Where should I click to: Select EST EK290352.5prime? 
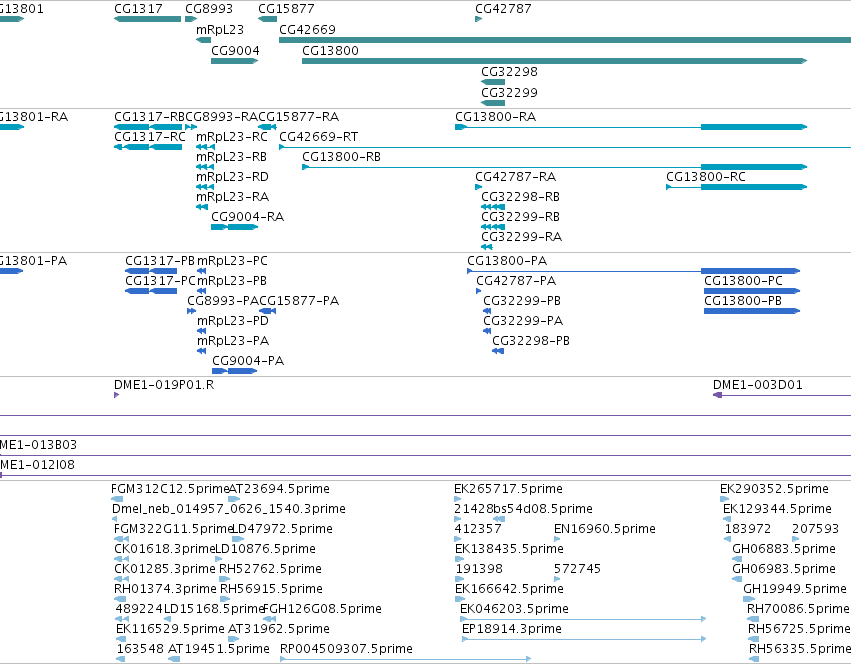(x=774, y=489)
